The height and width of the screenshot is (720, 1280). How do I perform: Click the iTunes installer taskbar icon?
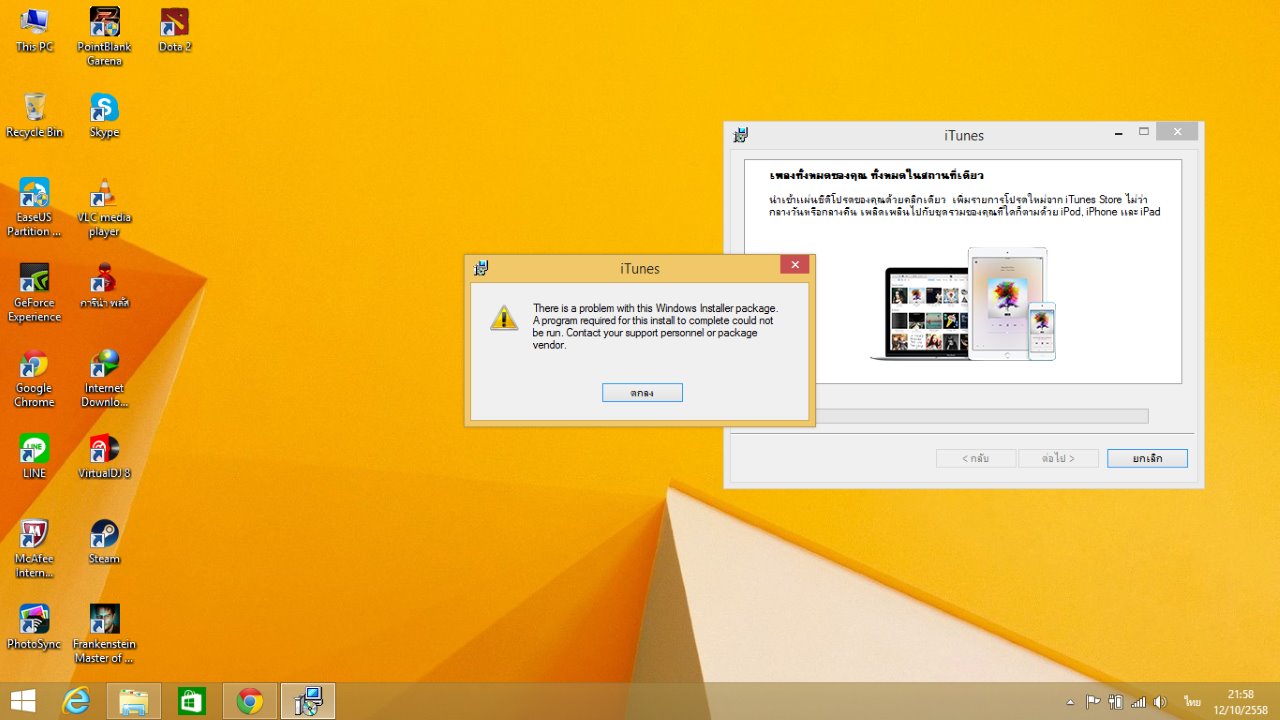click(308, 701)
